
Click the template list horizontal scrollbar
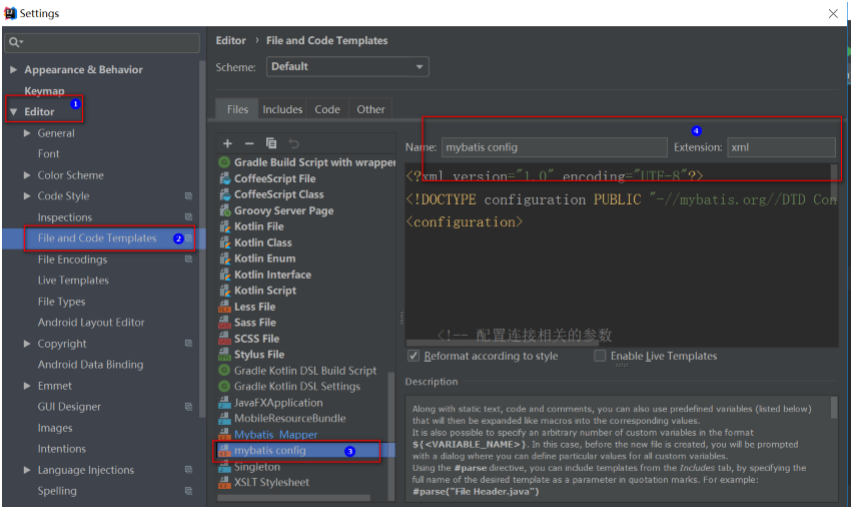coord(294,498)
